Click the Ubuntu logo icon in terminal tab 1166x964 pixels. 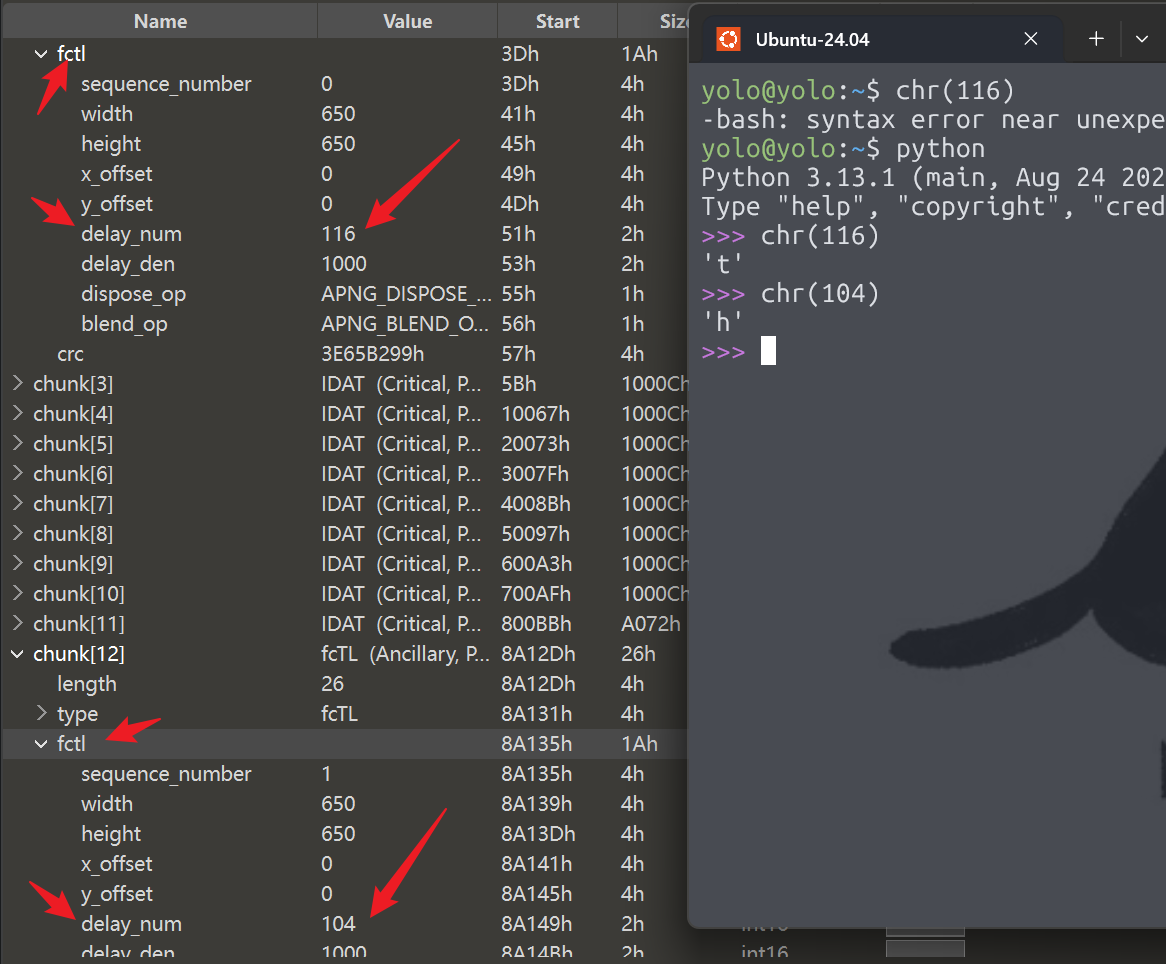point(728,40)
